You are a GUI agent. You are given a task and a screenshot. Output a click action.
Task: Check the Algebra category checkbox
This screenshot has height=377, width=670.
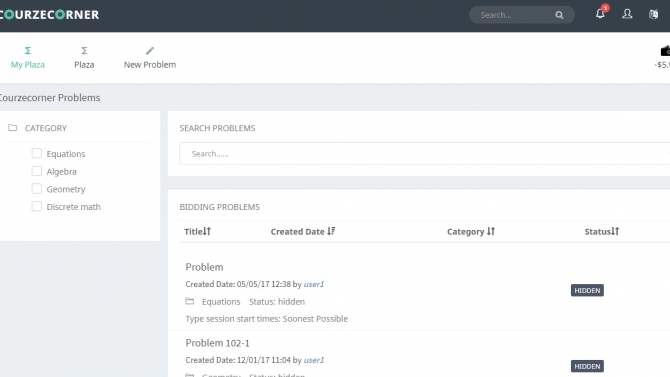coord(37,171)
